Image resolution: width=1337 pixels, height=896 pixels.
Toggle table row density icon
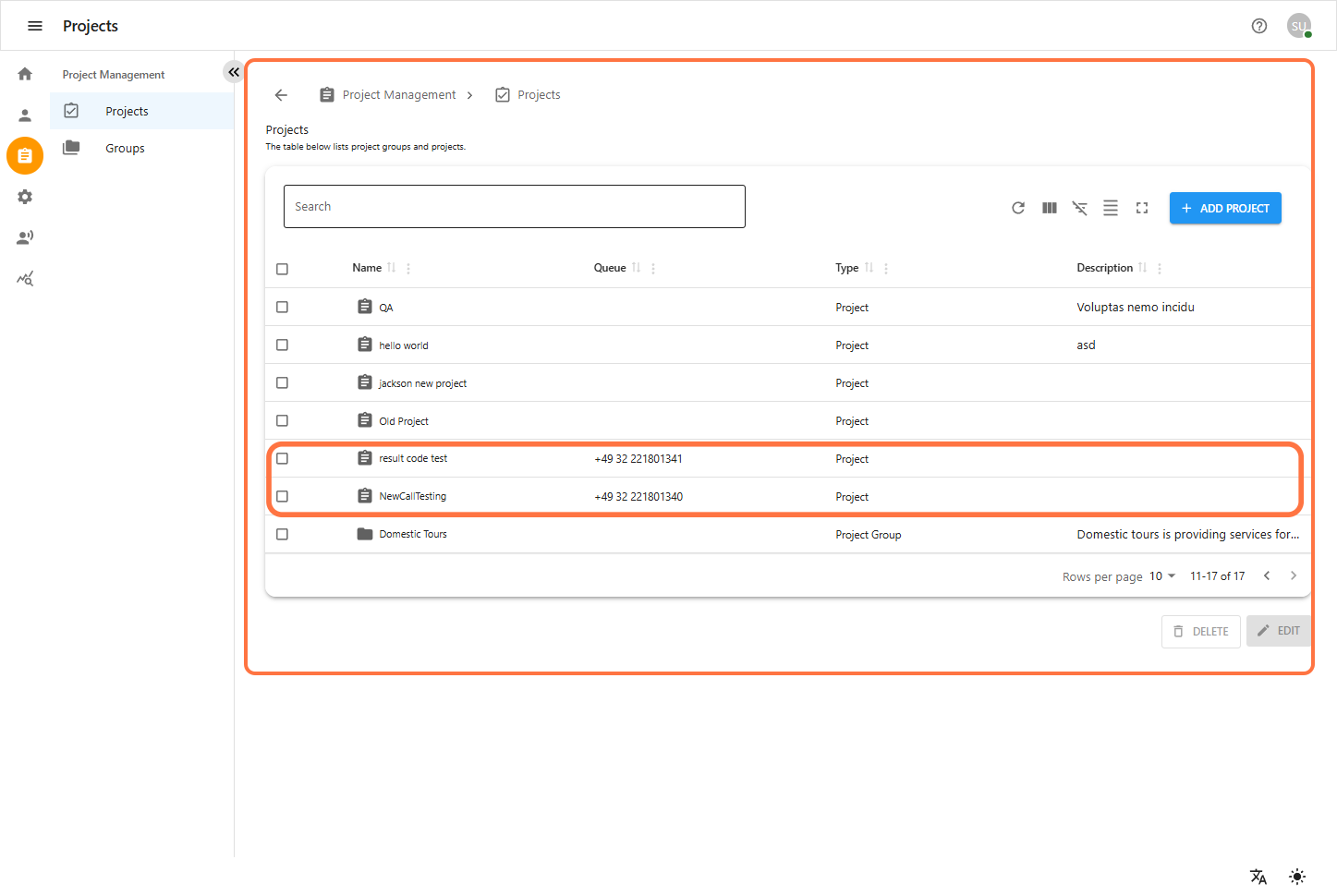click(1111, 208)
